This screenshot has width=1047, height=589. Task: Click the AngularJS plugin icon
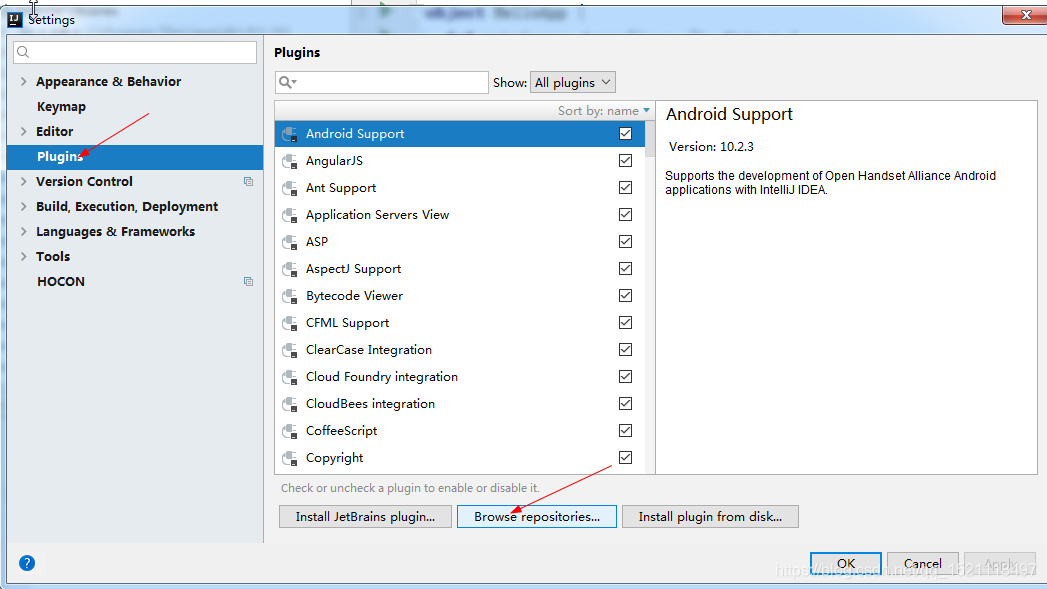coord(290,161)
